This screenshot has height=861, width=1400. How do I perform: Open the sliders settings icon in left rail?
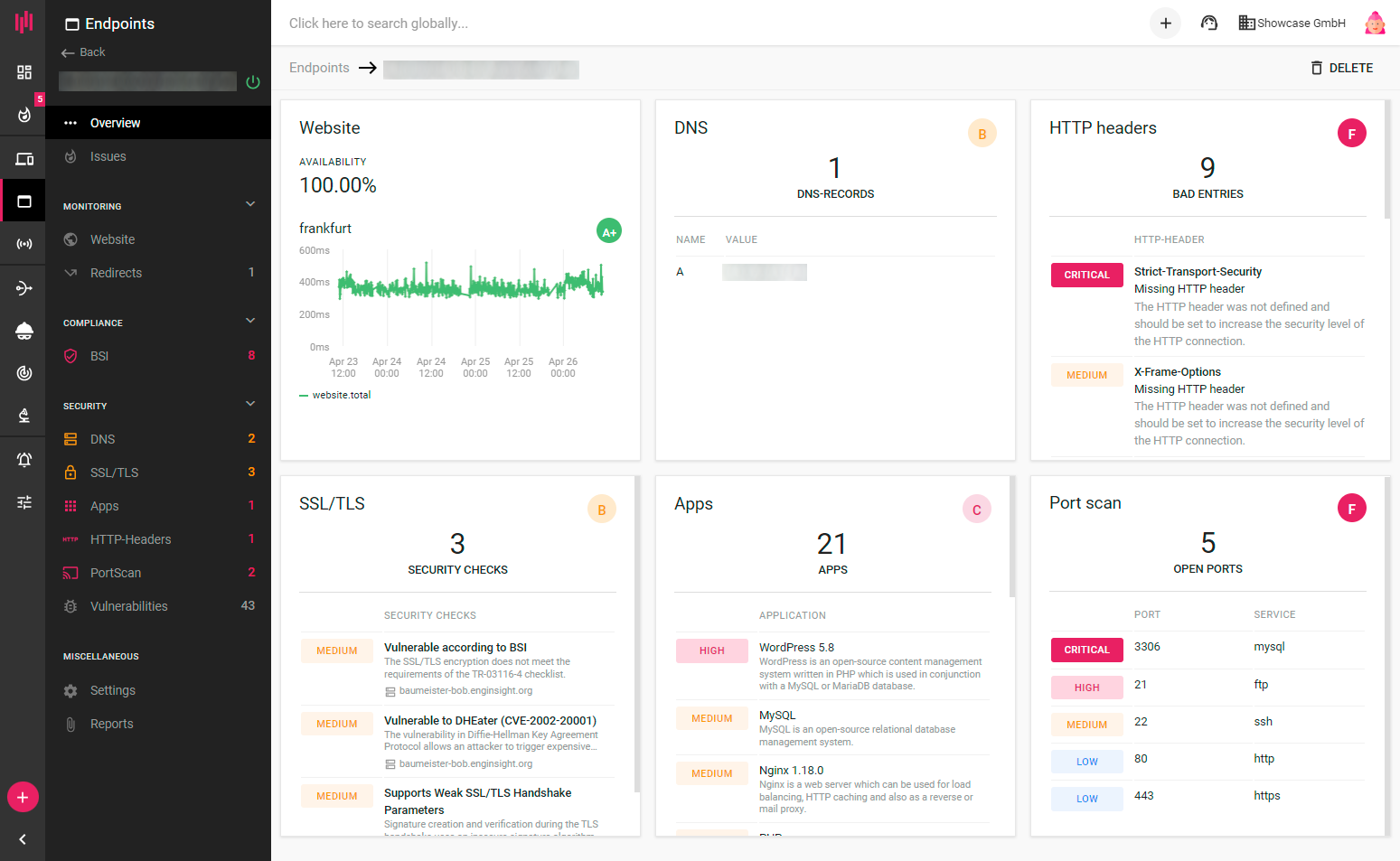click(x=24, y=502)
